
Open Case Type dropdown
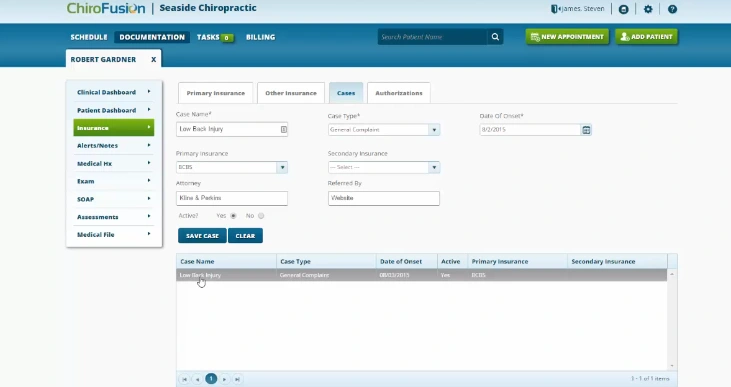point(434,130)
